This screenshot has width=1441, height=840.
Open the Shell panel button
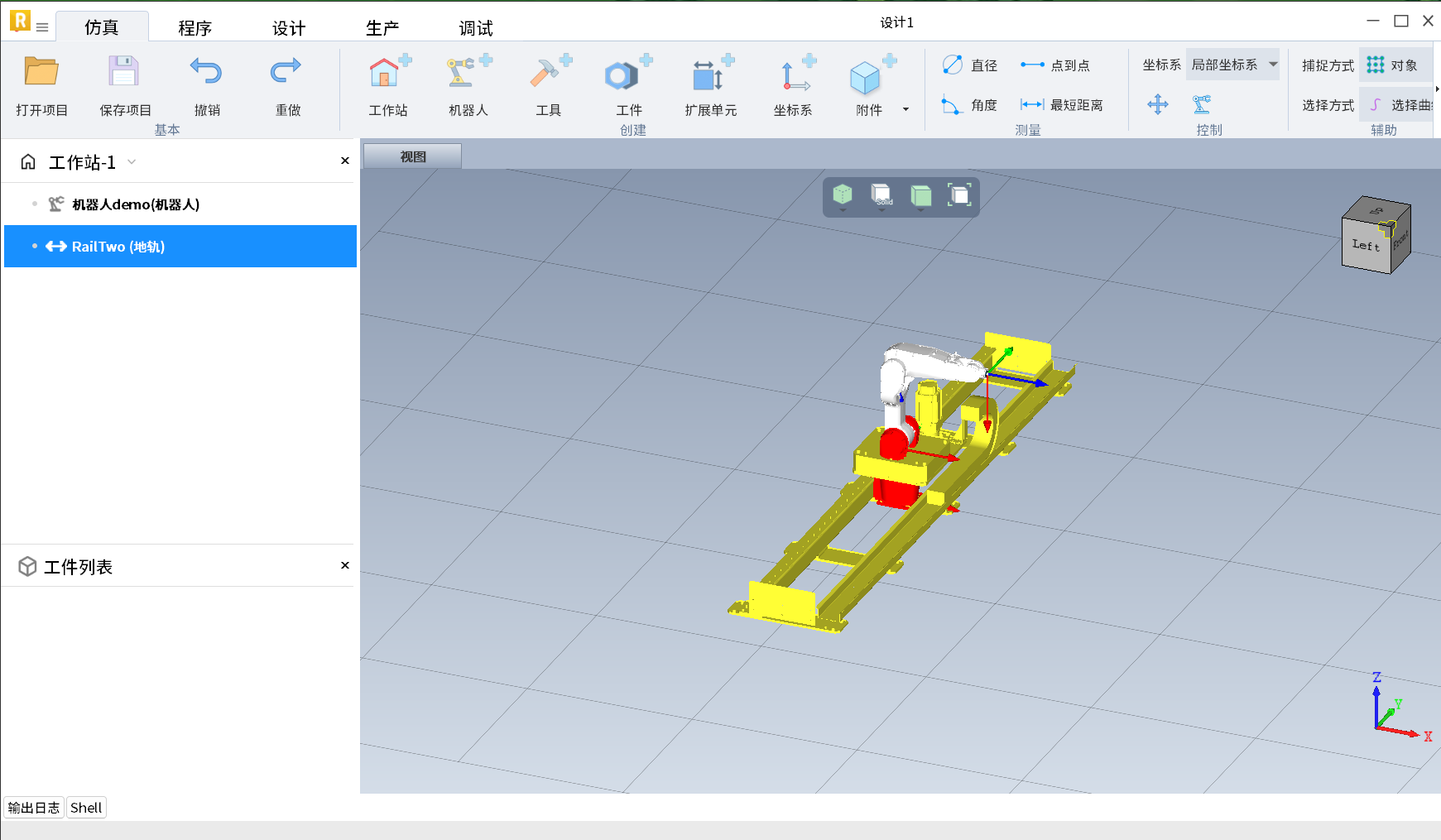(86, 808)
